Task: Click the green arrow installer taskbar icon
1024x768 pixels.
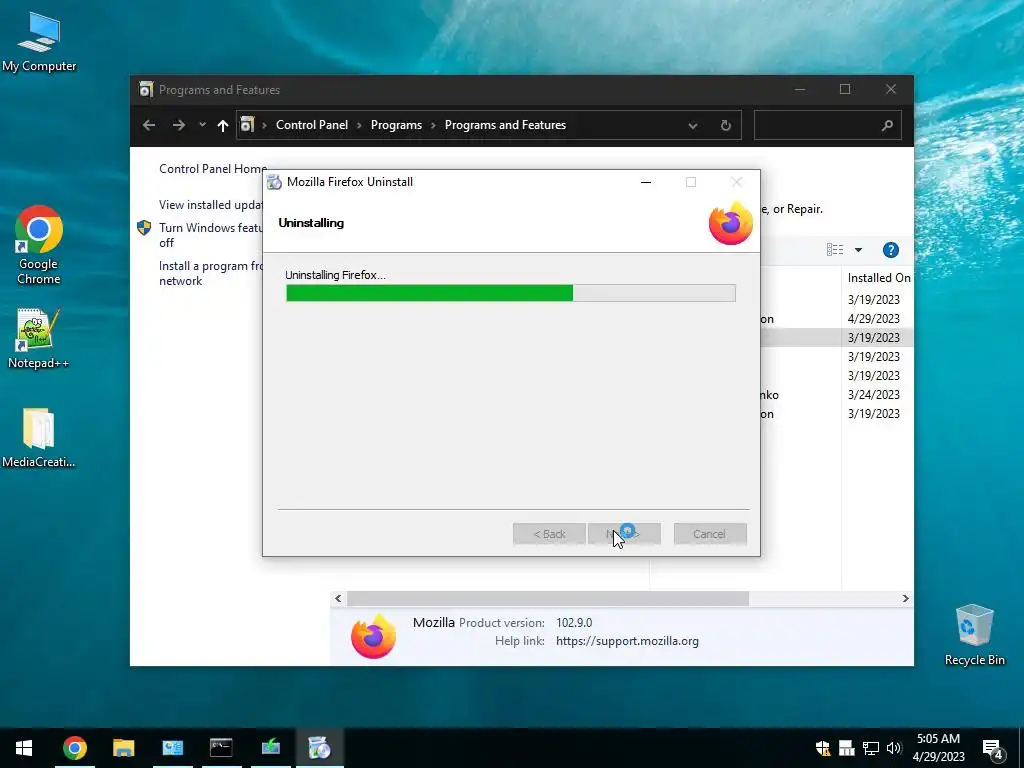Action: (x=270, y=748)
